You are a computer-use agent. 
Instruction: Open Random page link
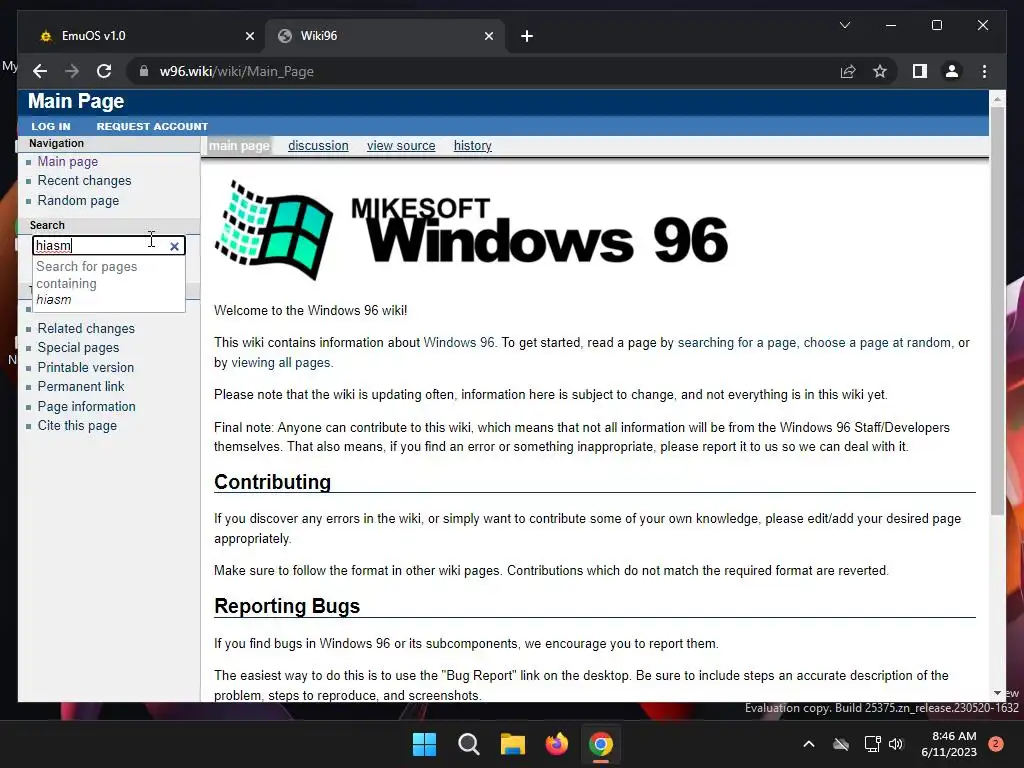point(78,200)
